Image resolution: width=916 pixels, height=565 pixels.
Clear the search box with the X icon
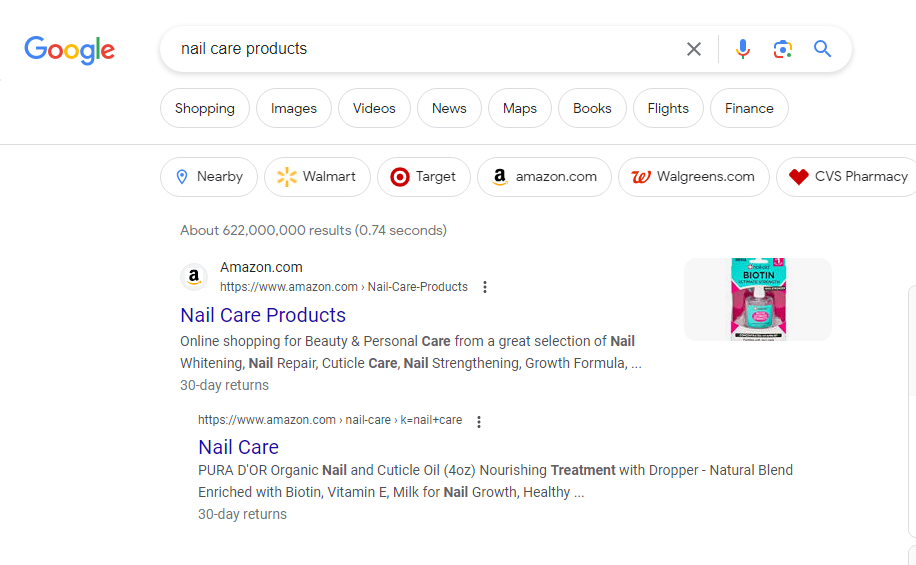(x=693, y=49)
